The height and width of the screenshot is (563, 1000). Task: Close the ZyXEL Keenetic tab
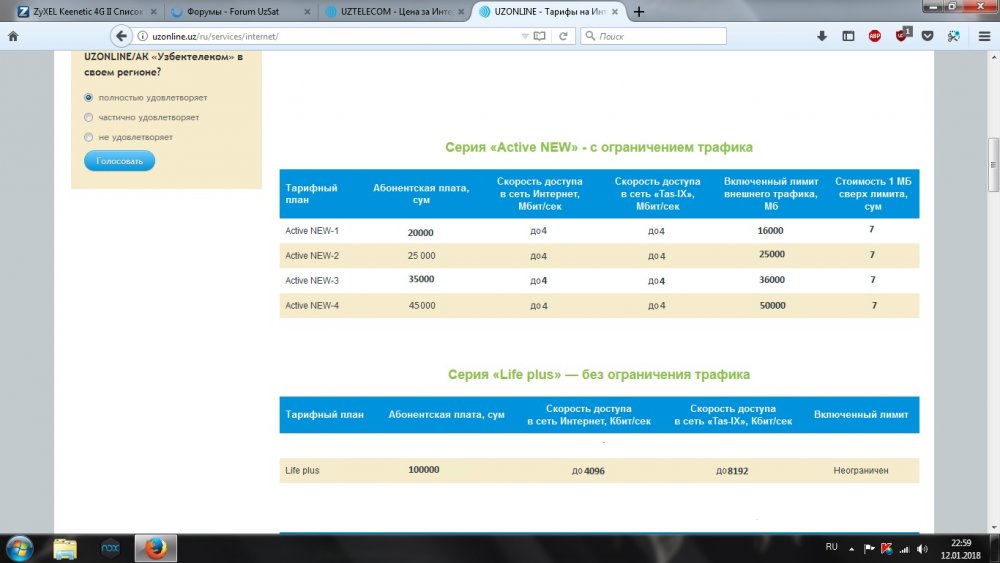pos(153,11)
